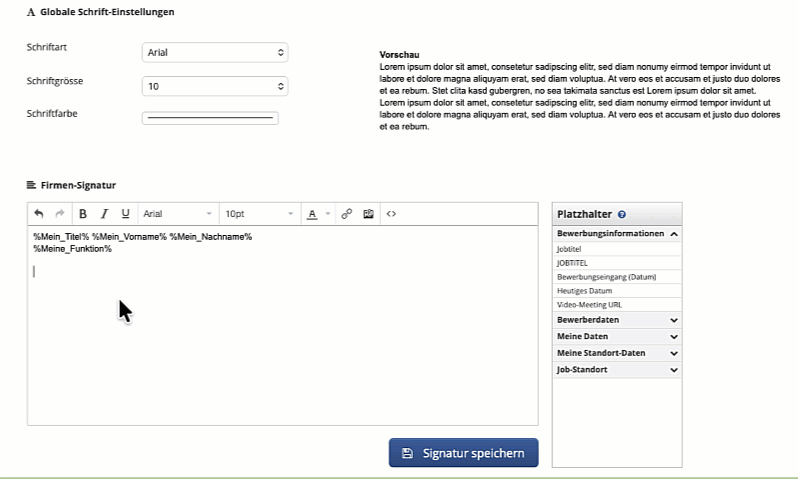Screen dimensions: 798x479
Task: Click the redo arrow in editor toolbar
Action: point(59,214)
